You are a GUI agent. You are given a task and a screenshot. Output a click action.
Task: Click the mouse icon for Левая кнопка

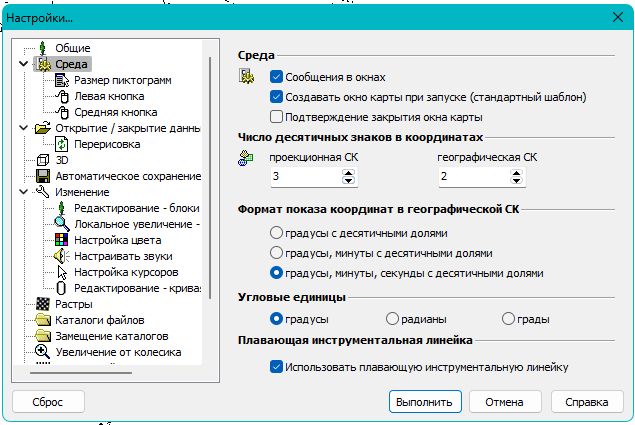click(x=62, y=96)
